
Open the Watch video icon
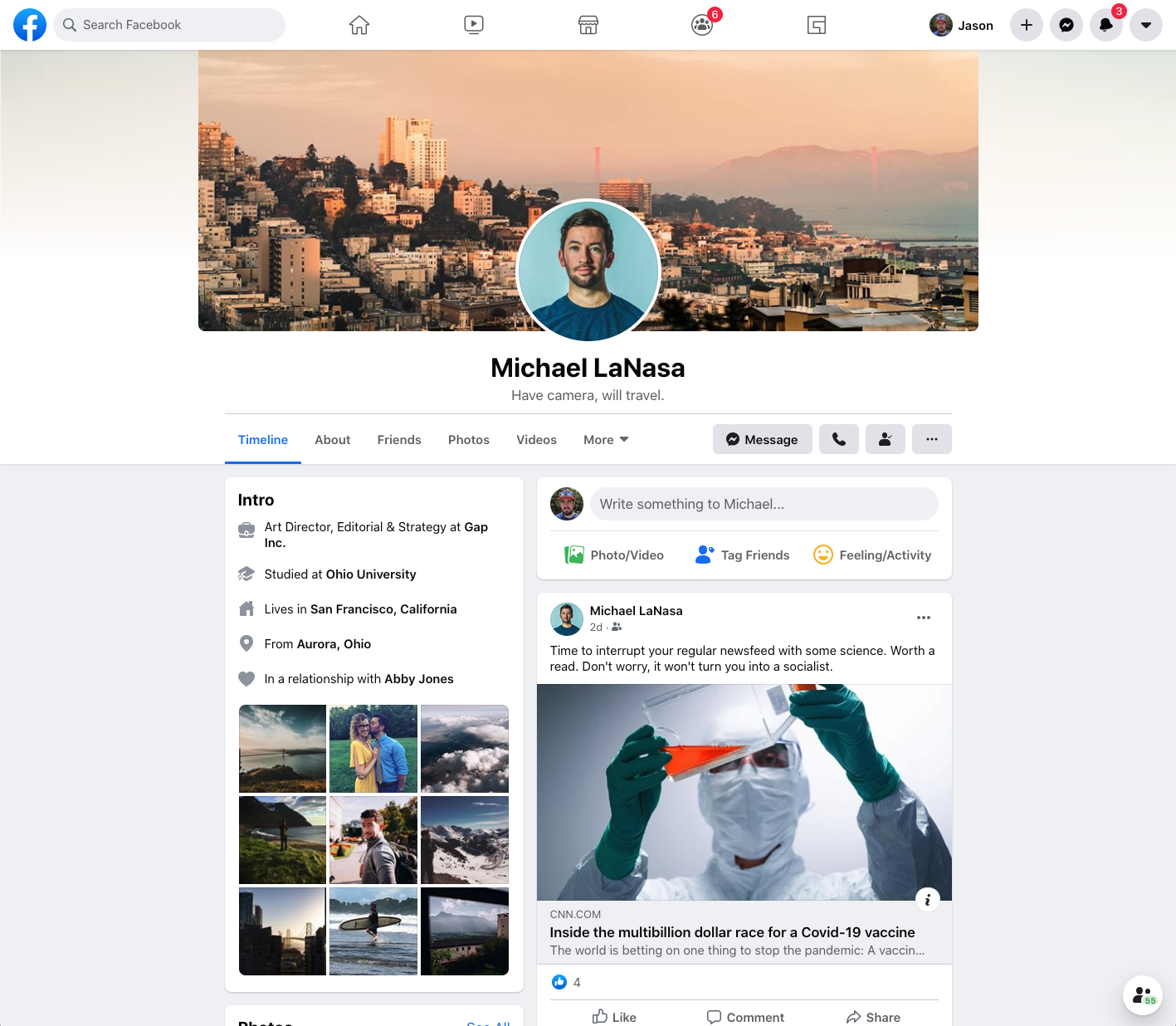[474, 25]
